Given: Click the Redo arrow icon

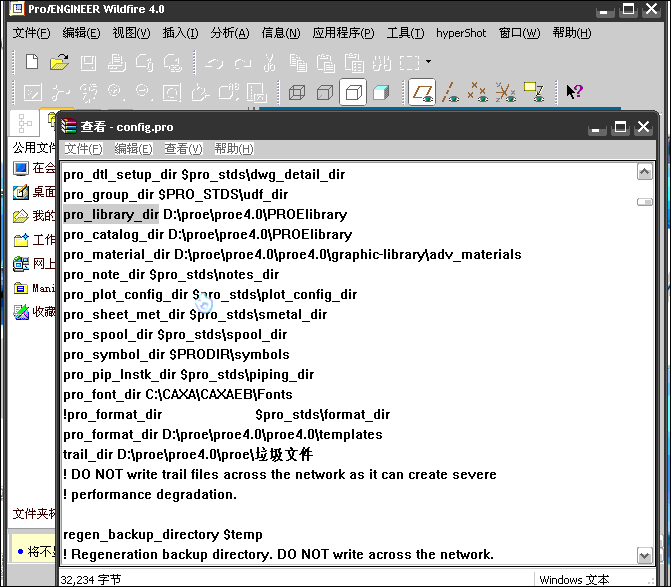Looking at the screenshot, I should click(x=243, y=63).
